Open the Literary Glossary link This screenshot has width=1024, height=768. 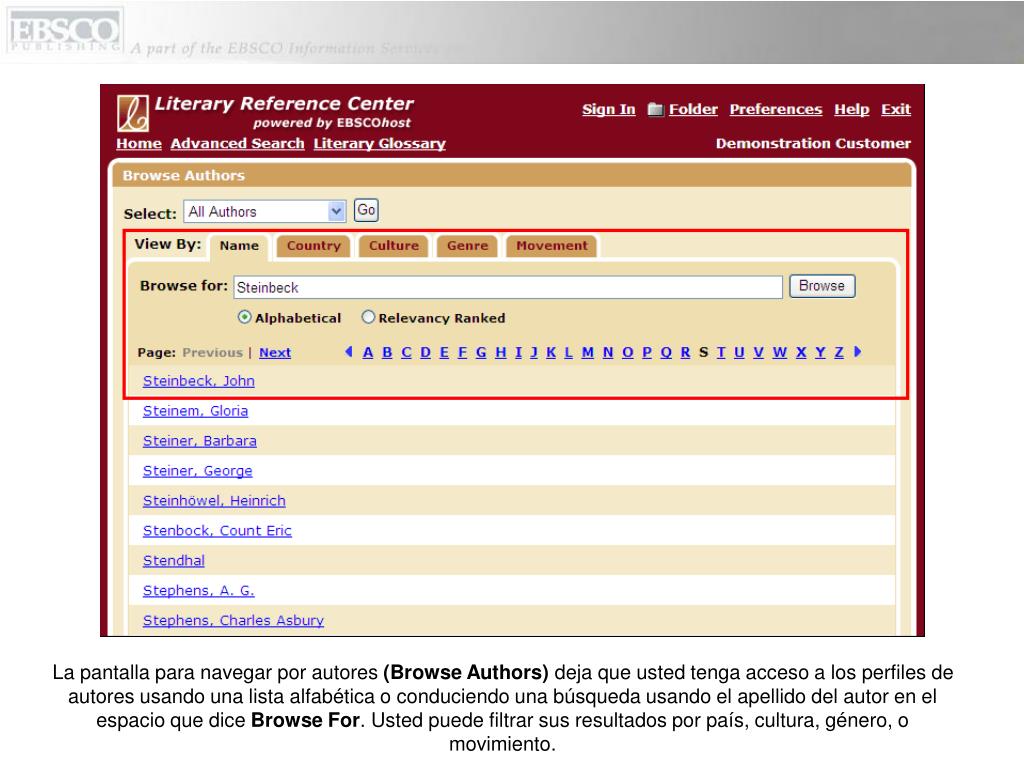(x=379, y=144)
